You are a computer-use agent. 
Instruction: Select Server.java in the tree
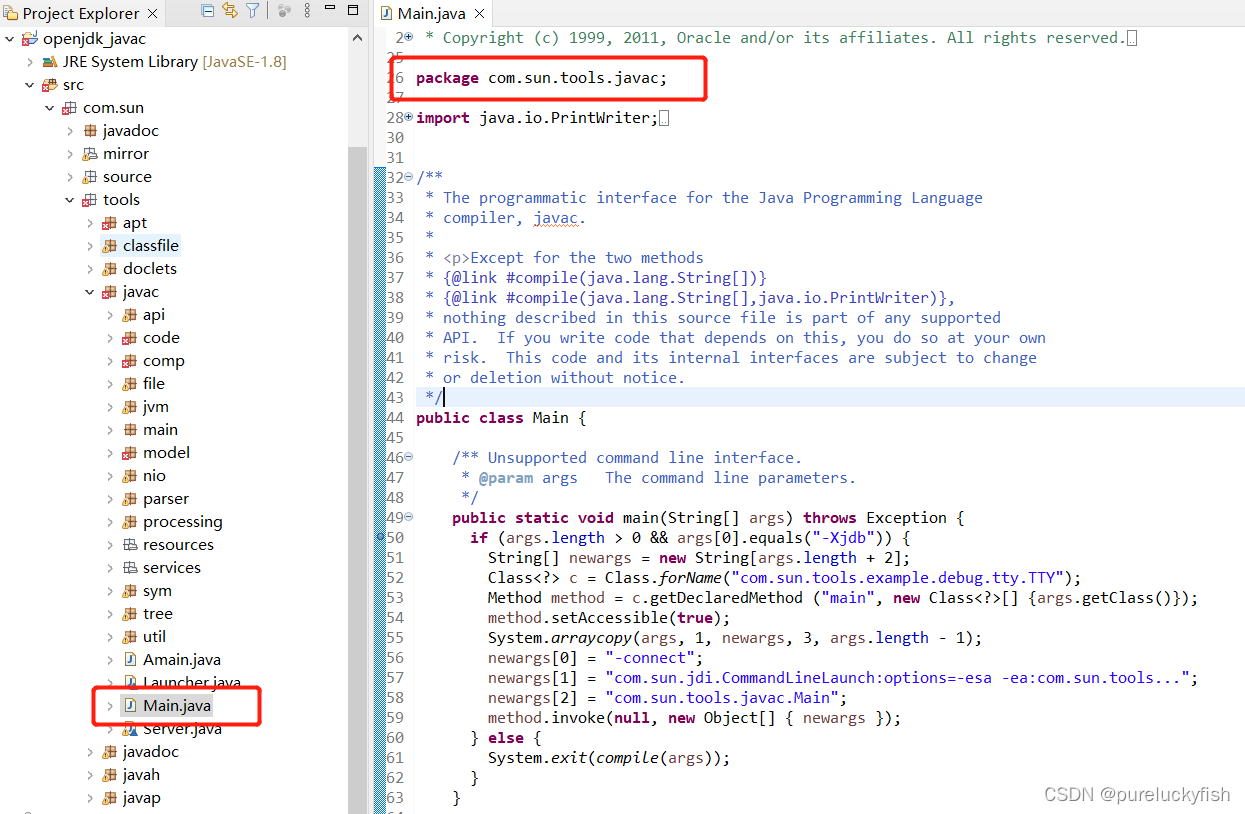point(182,729)
